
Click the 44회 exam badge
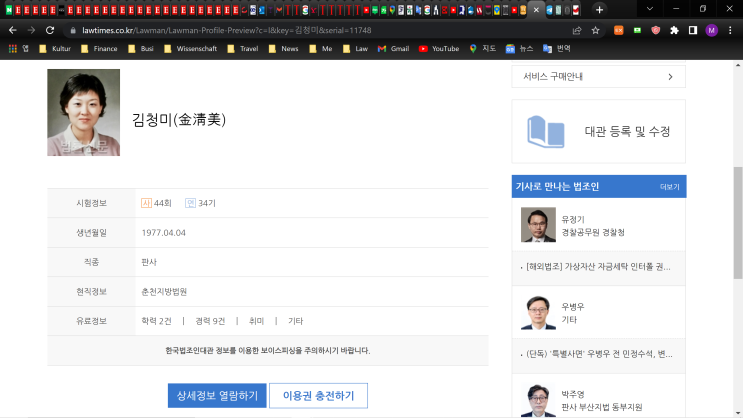click(x=156, y=203)
